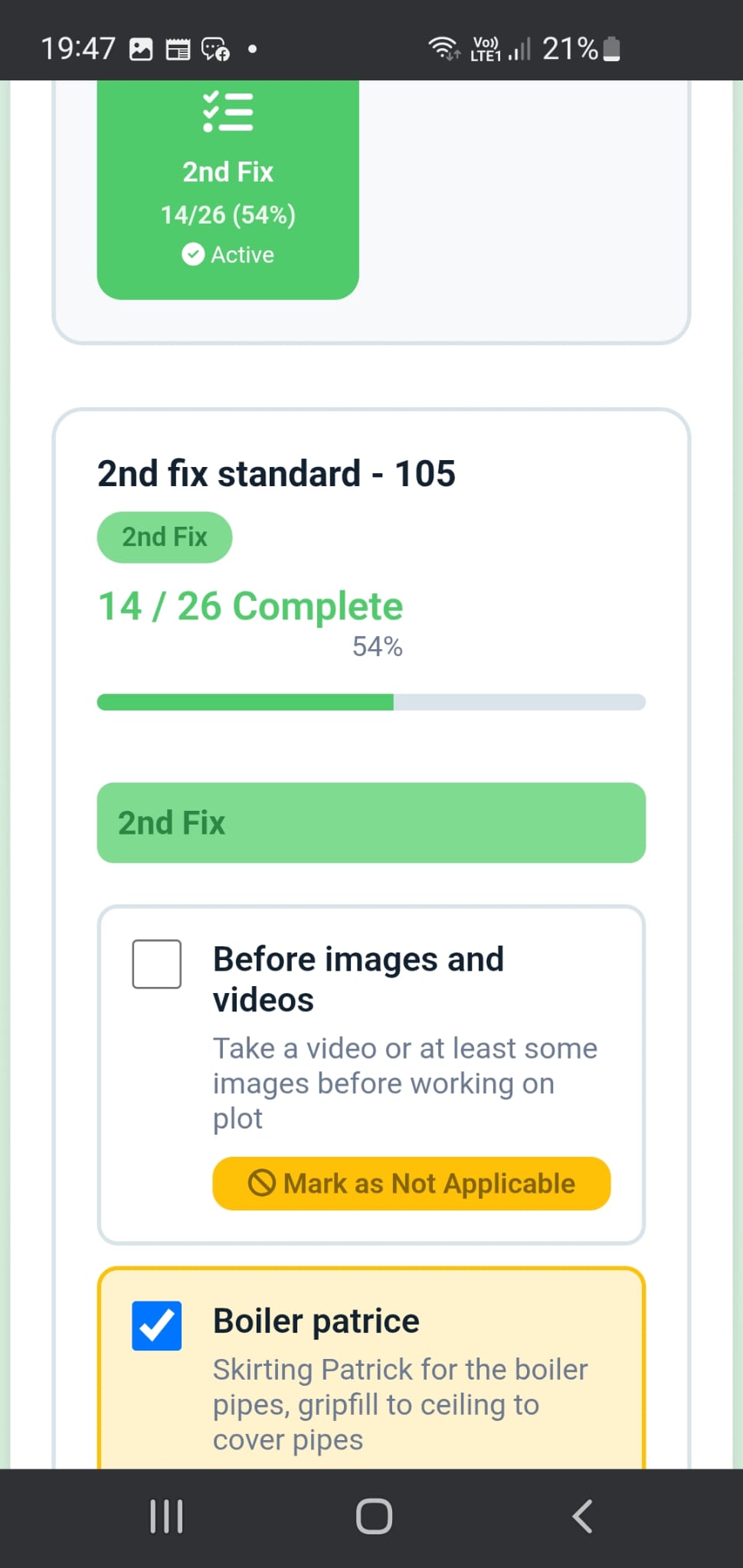Tap the Active checkmark status icon

click(193, 254)
